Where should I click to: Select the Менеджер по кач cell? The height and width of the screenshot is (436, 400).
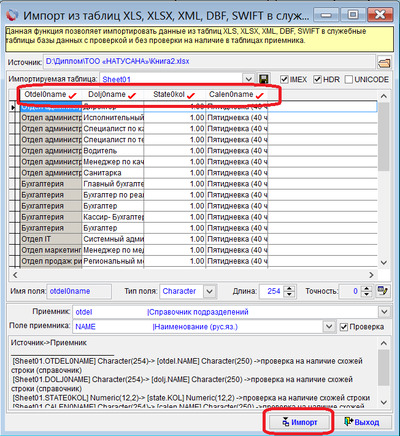[113, 162]
